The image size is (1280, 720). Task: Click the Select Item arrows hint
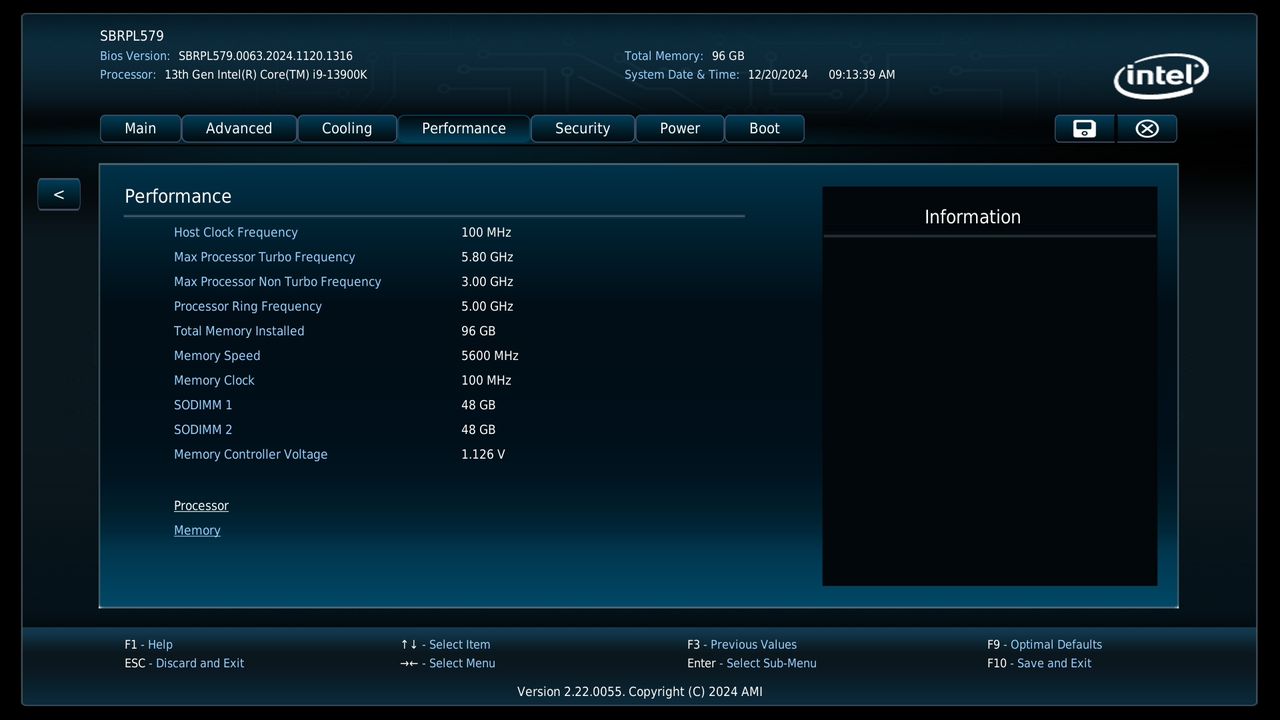click(x=445, y=645)
